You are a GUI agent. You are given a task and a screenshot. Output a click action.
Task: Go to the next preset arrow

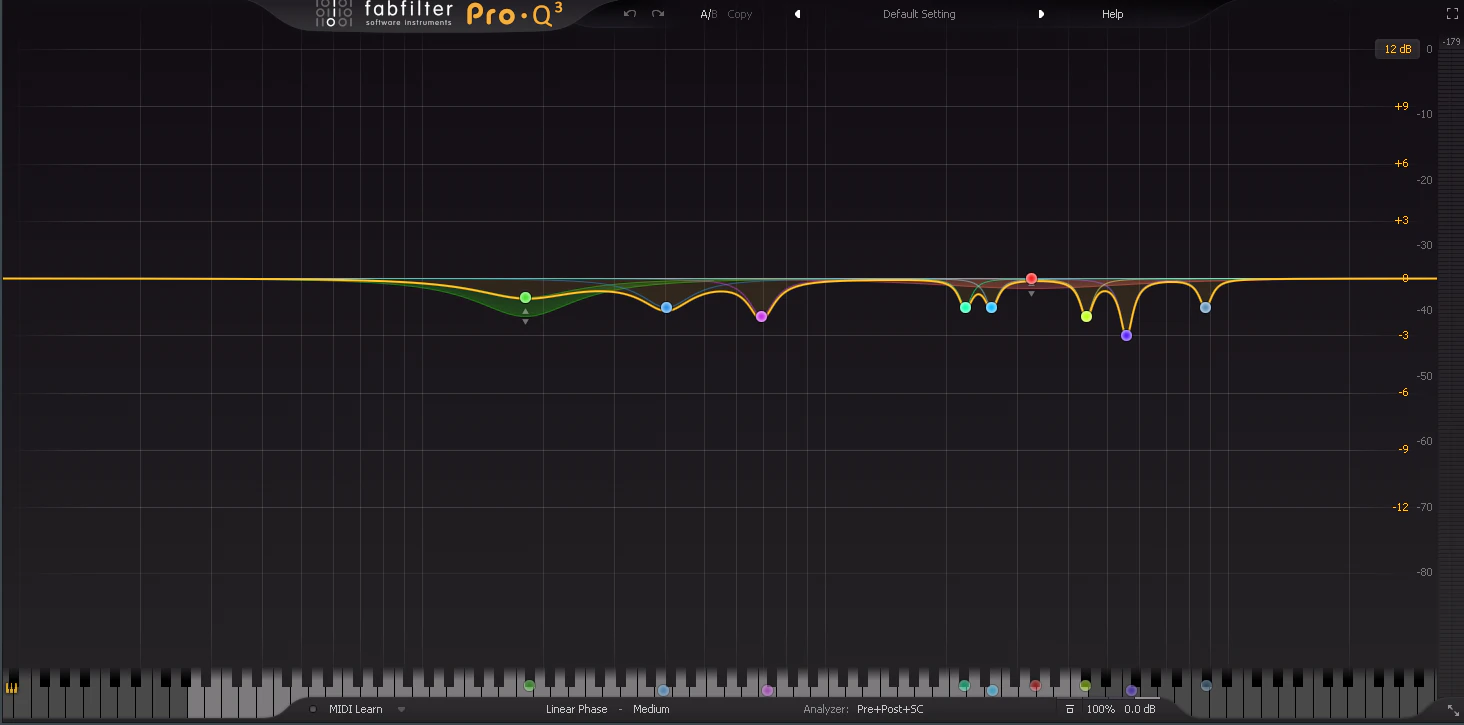1041,14
